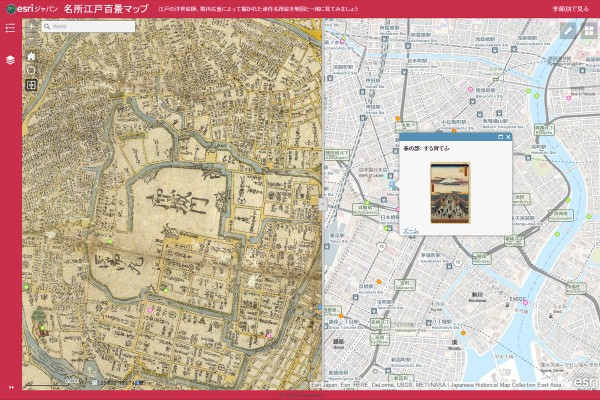600x400 pixels.
Task: Click the ズーム link in popup
Action: [x=411, y=229]
